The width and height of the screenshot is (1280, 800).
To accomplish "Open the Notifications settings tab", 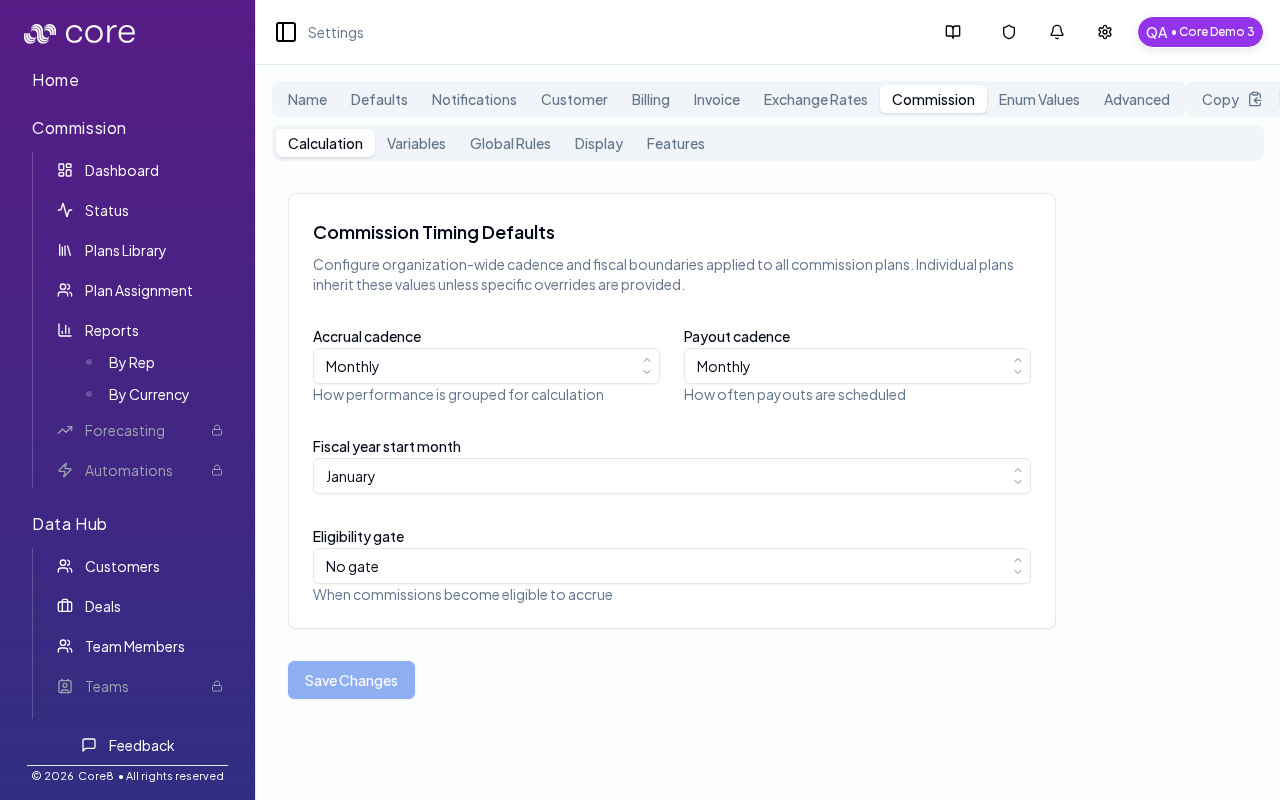I will 474,99.
